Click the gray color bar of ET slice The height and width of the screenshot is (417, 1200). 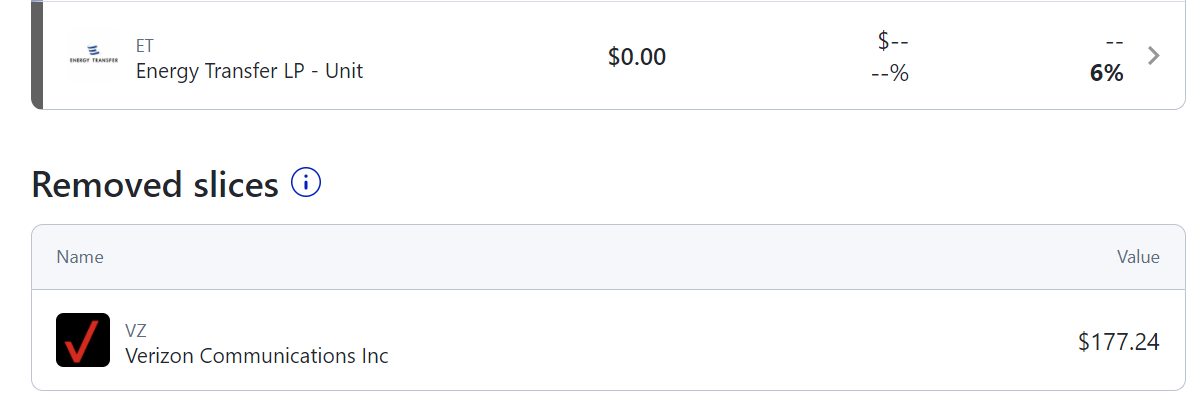pyautogui.click(x=37, y=54)
